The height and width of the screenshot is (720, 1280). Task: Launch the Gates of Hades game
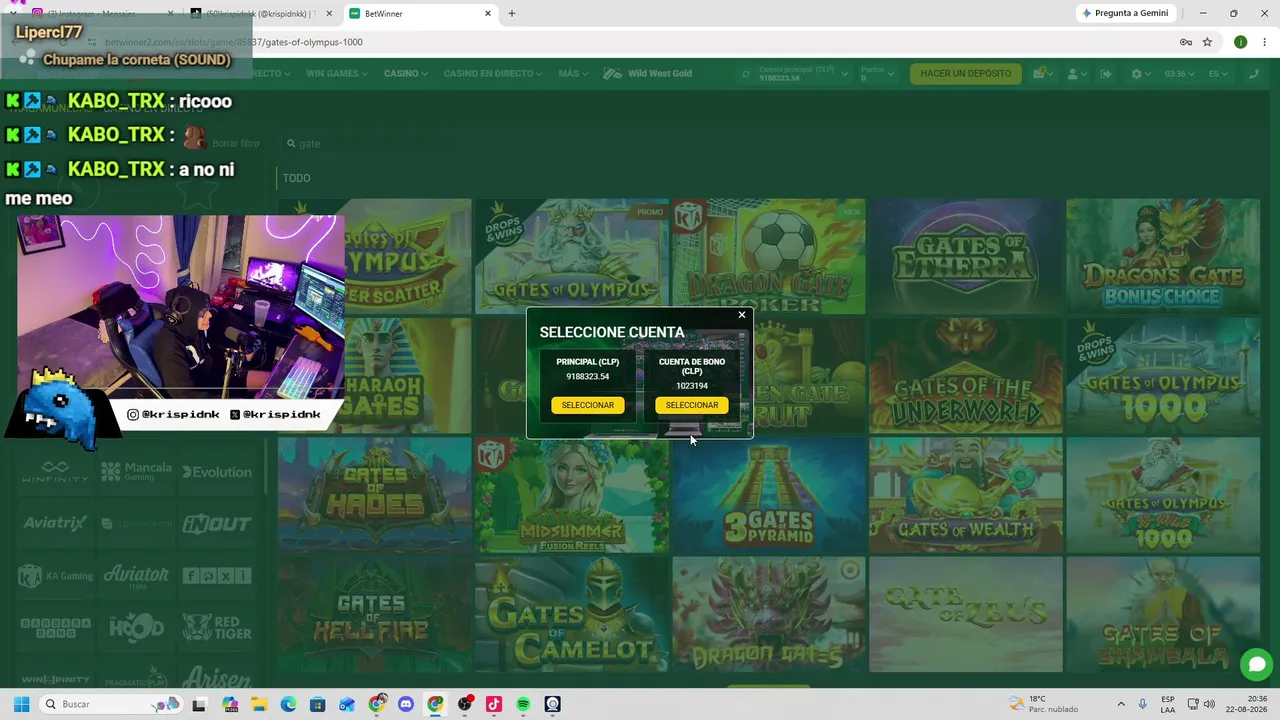374,495
